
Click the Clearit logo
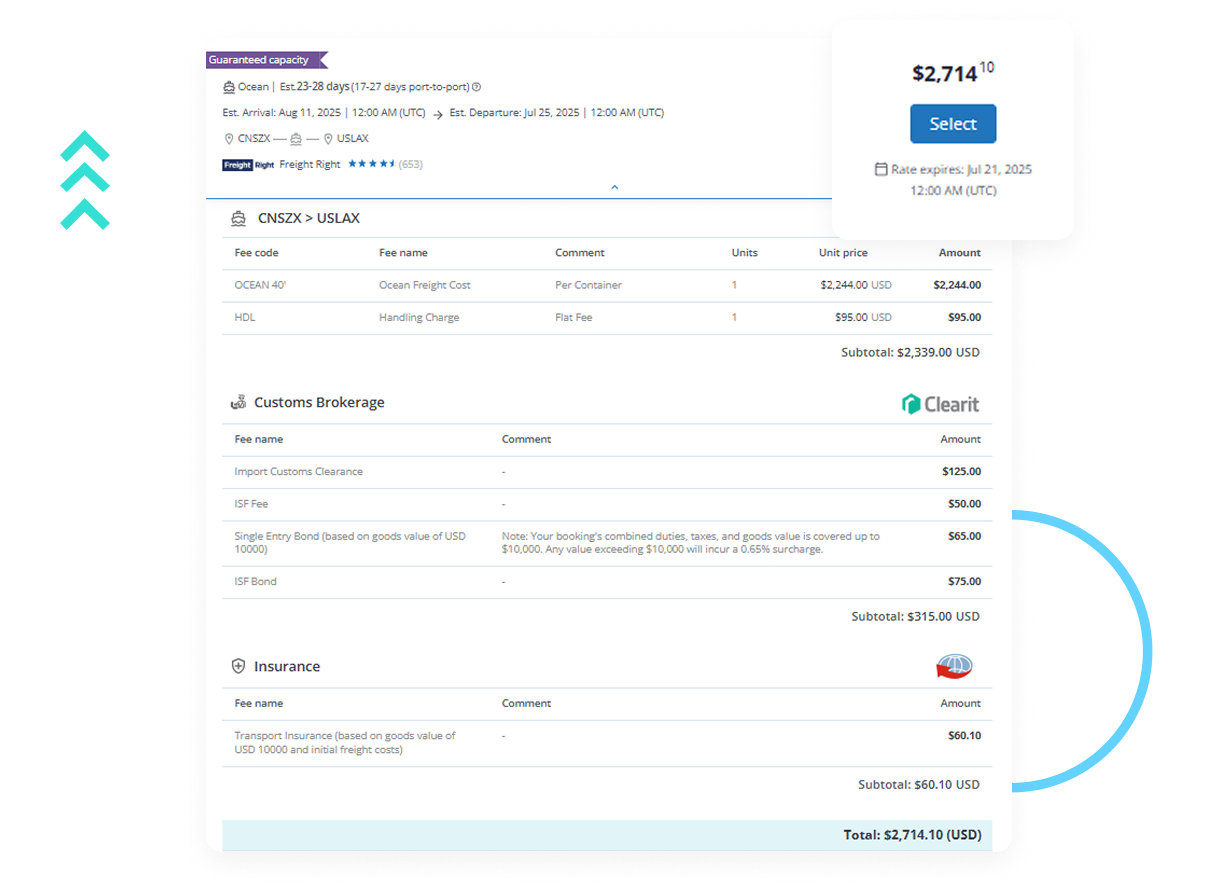pyautogui.click(x=940, y=404)
